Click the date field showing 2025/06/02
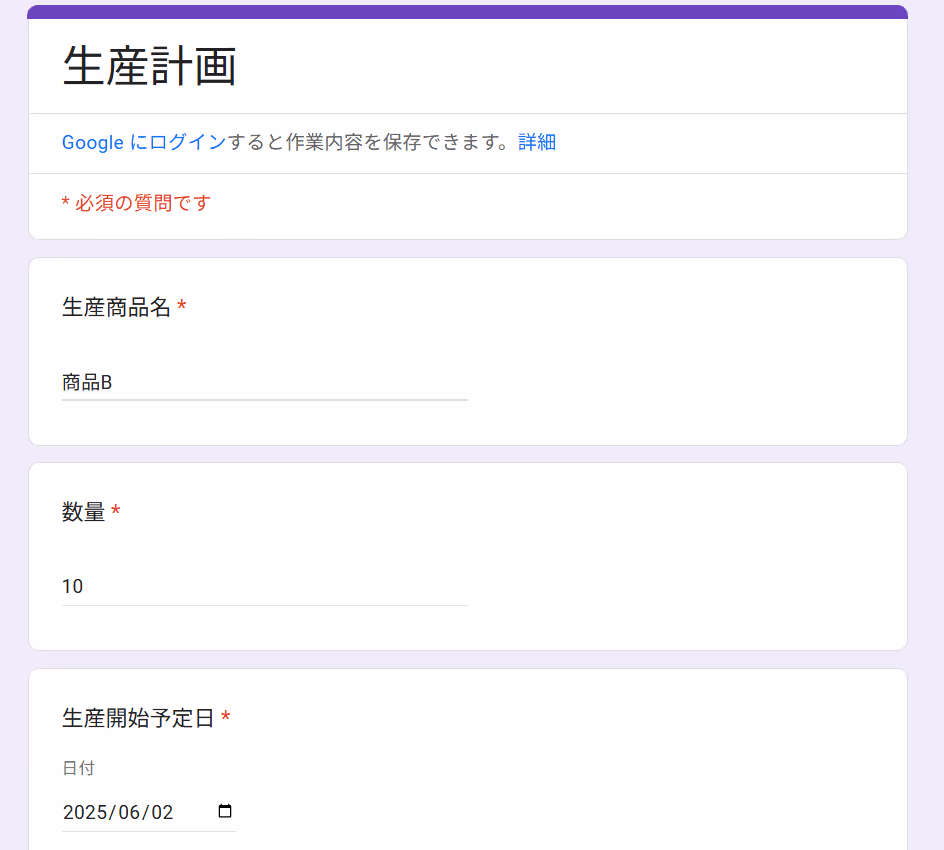This screenshot has height=850, width=944. (x=149, y=812)
